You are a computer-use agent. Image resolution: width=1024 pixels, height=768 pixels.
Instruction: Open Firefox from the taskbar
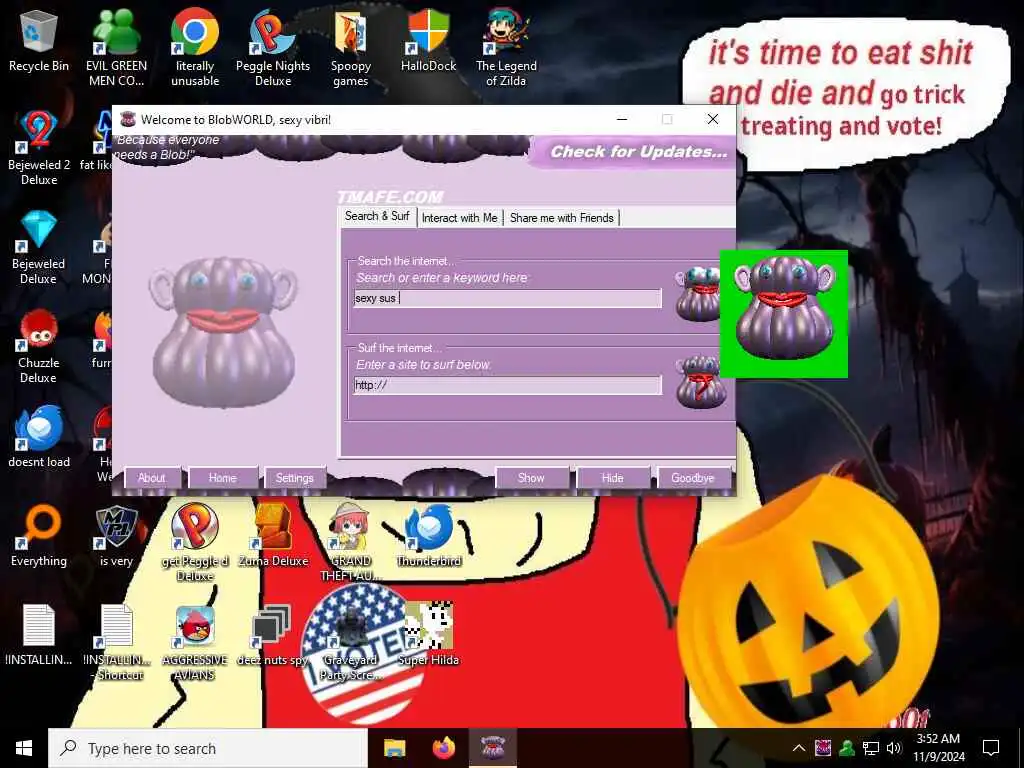[444, 748]
